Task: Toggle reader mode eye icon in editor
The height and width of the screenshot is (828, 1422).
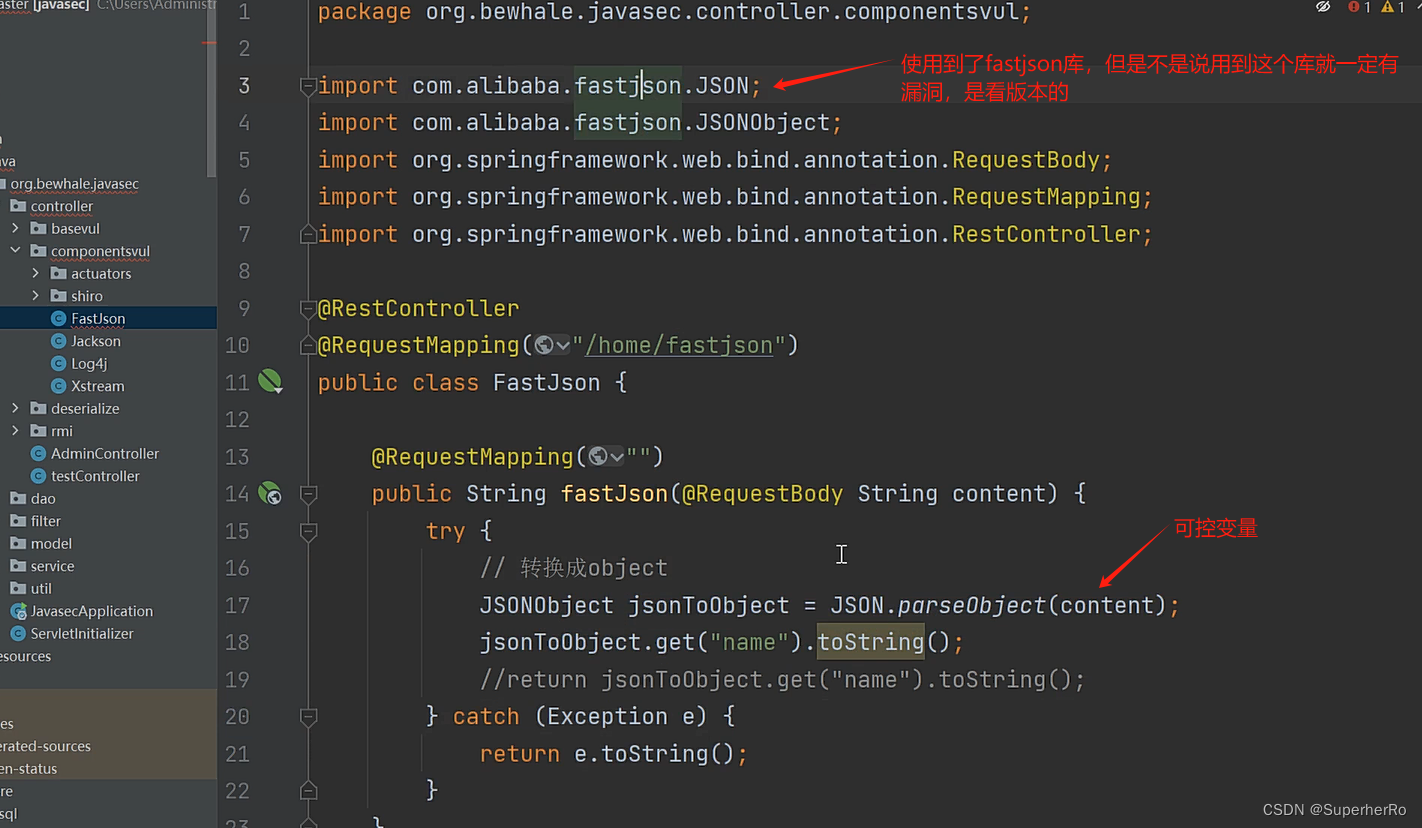Action: click(x=1323, y=7)
